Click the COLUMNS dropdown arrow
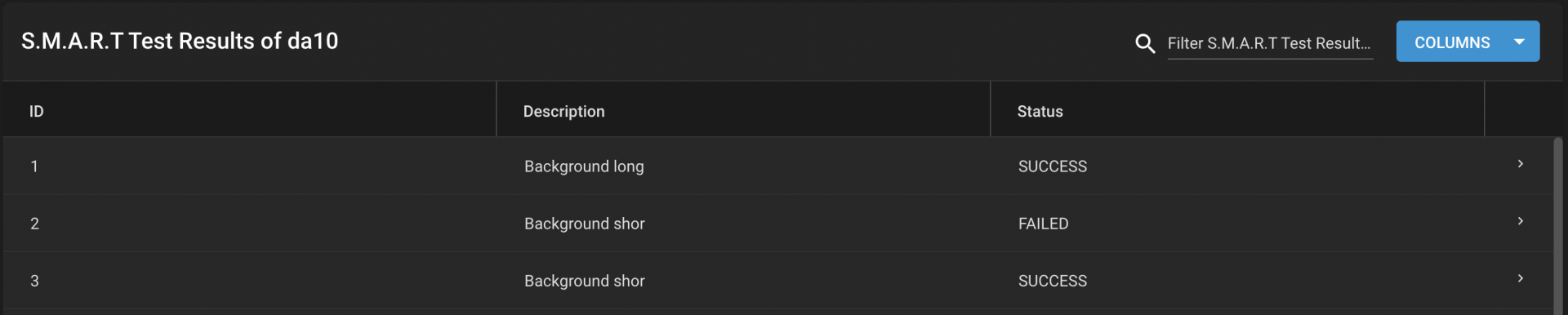Viewport: 1568px width, 315px height. pos(1519,42)
